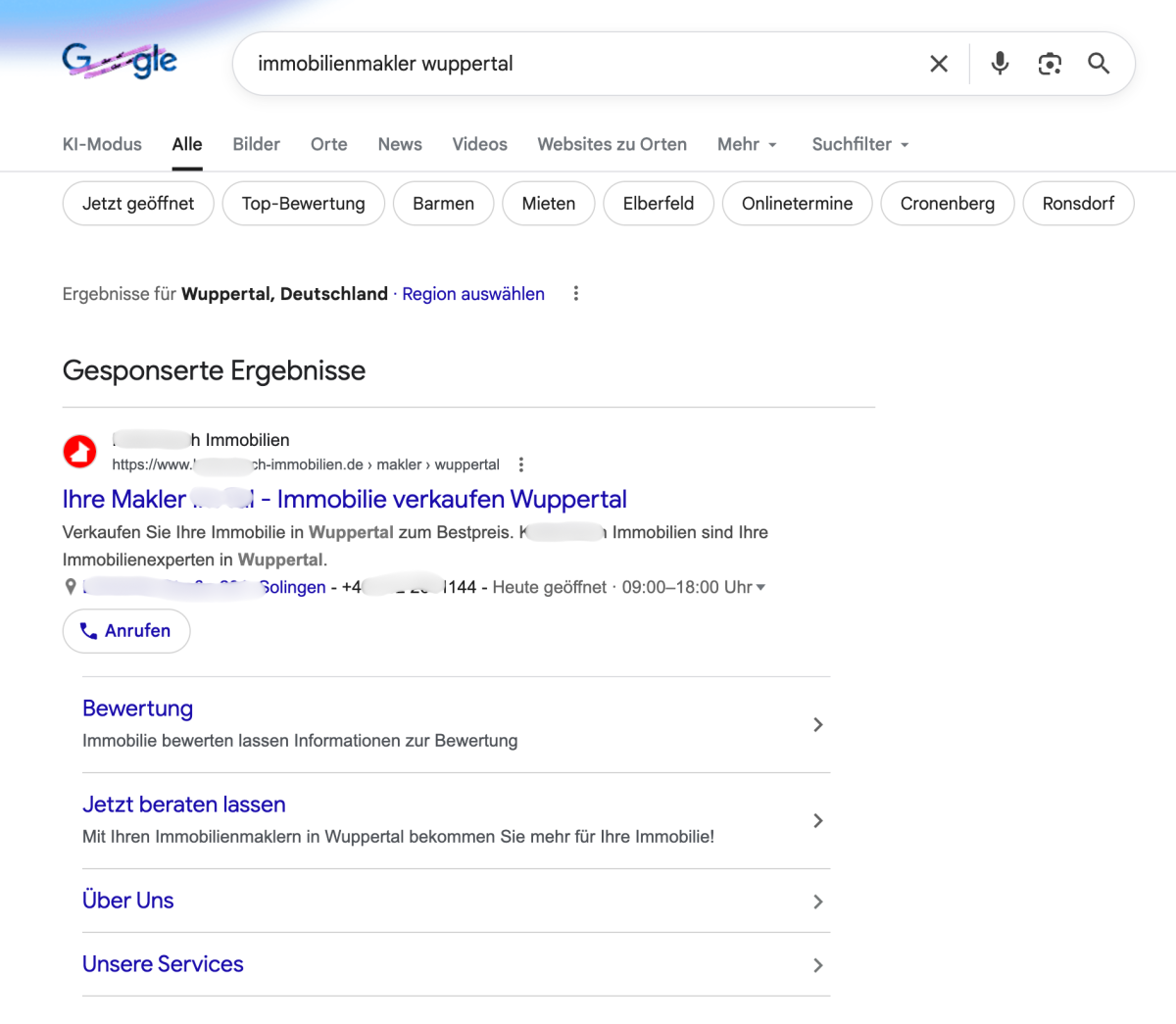Open three-dot menu beside Region auswählen
Screen dimensions: 1176x1024
576,293
